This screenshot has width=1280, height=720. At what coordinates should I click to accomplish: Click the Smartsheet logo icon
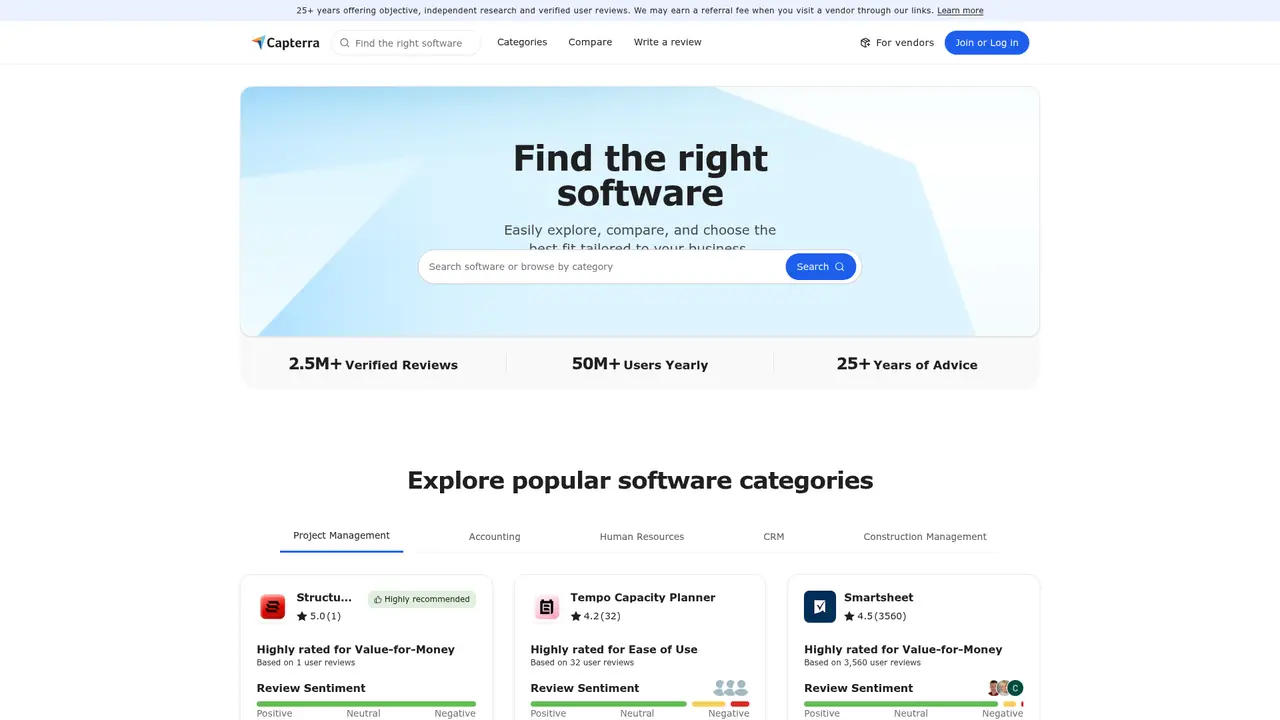(x=820, y=606)
